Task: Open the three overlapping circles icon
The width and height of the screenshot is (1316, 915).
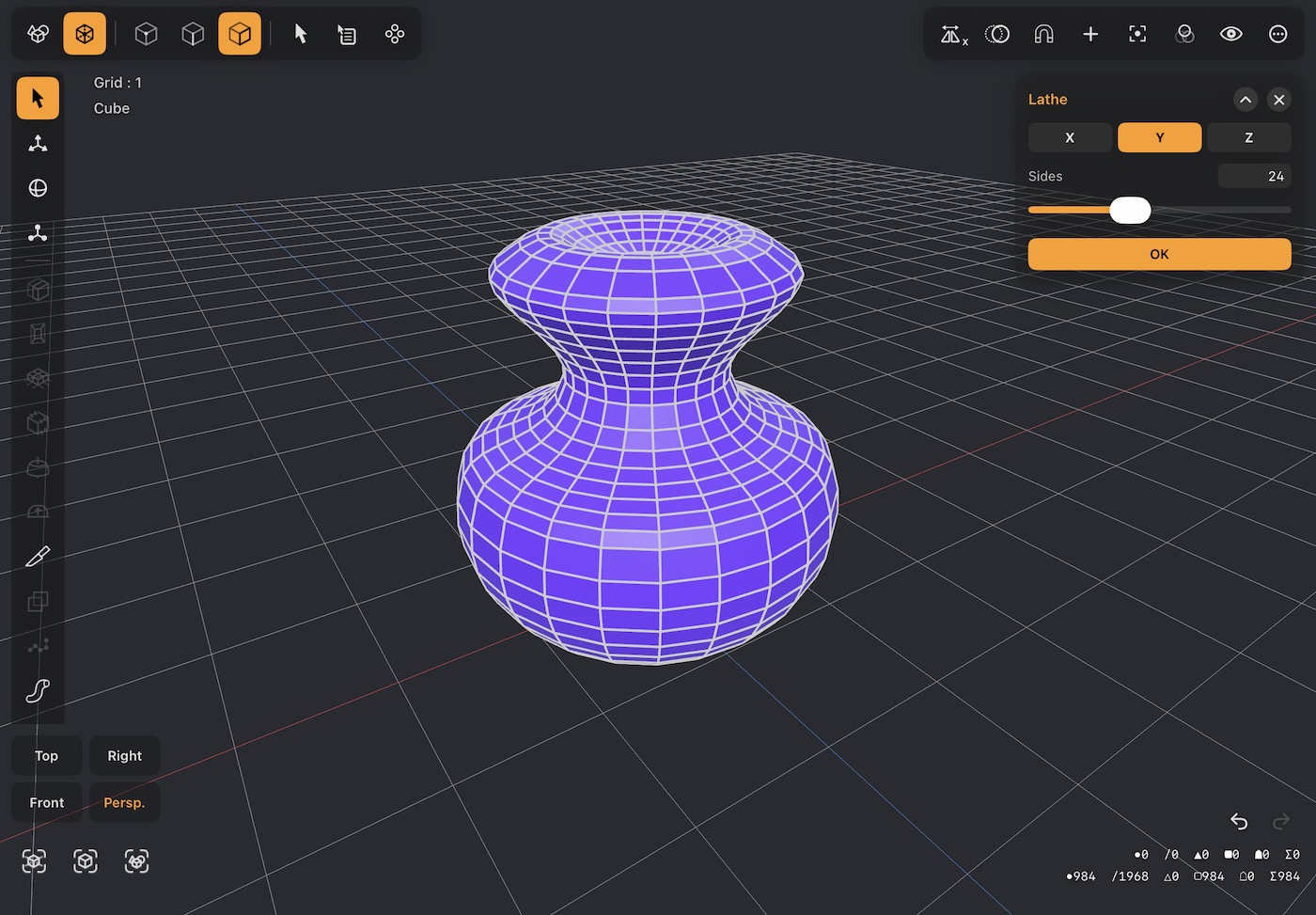Action: (1184, 35)
